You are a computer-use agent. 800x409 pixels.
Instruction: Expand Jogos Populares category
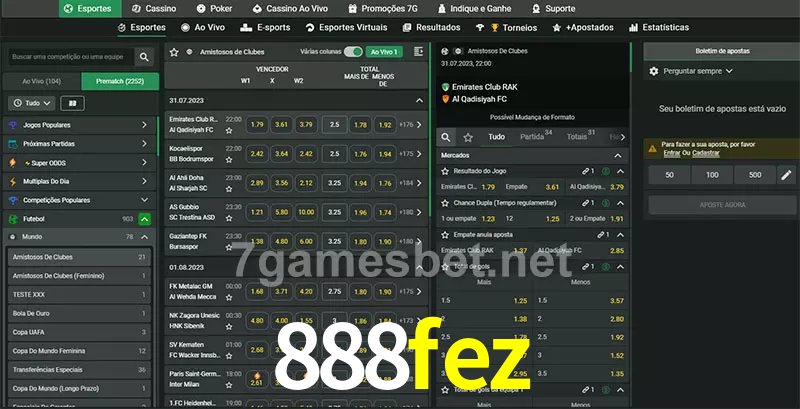[79, 125]
